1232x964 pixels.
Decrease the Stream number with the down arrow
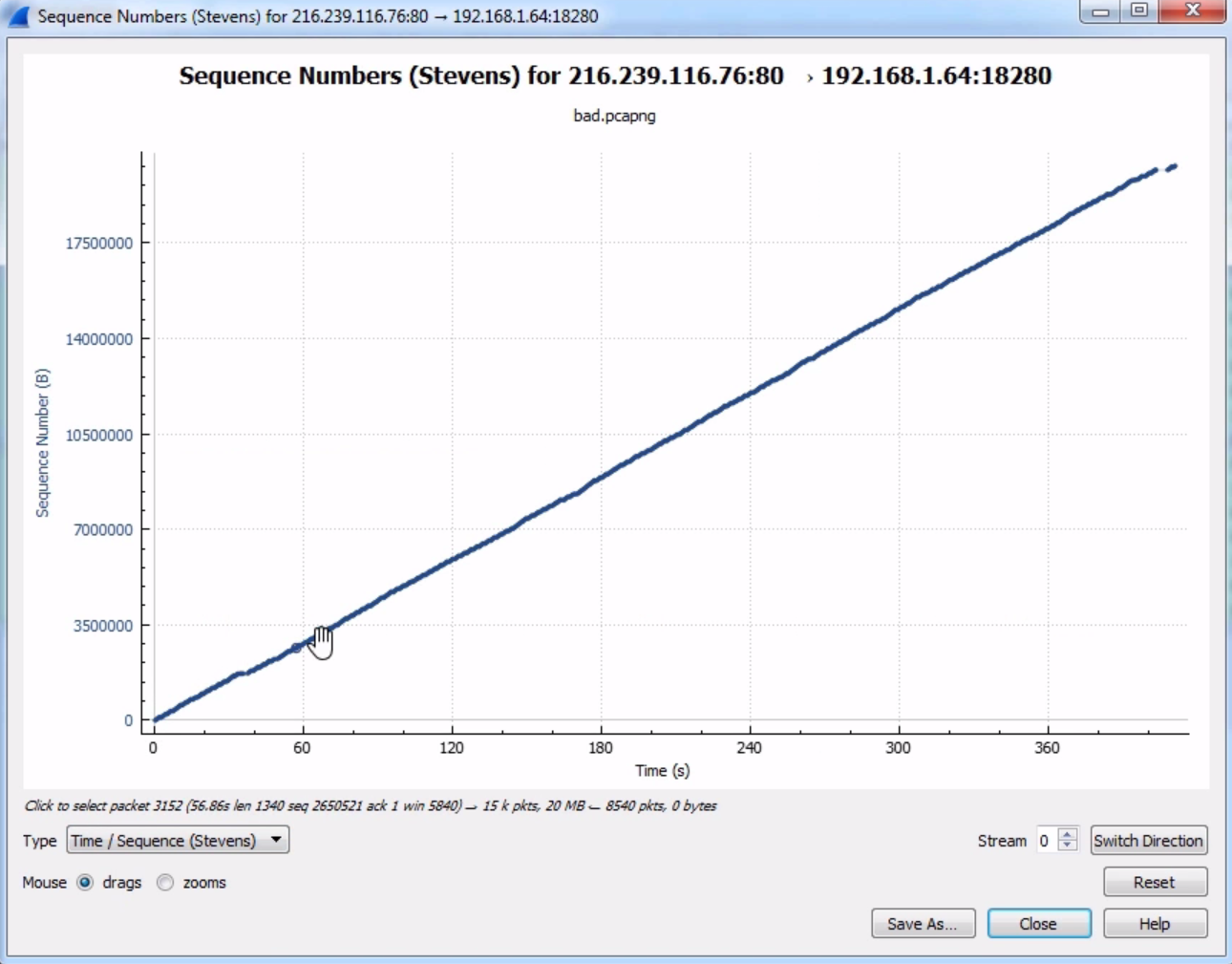pos(1068,846)
